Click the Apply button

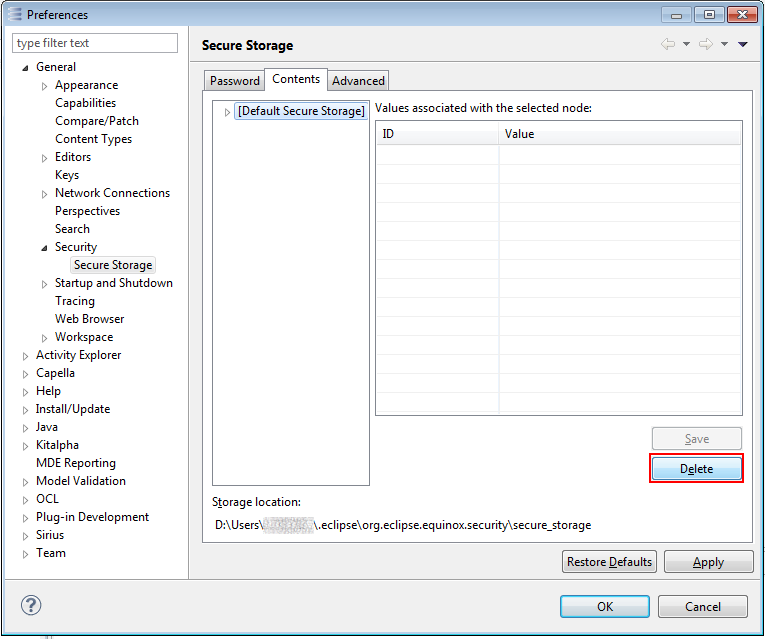(x=708, y=562)
